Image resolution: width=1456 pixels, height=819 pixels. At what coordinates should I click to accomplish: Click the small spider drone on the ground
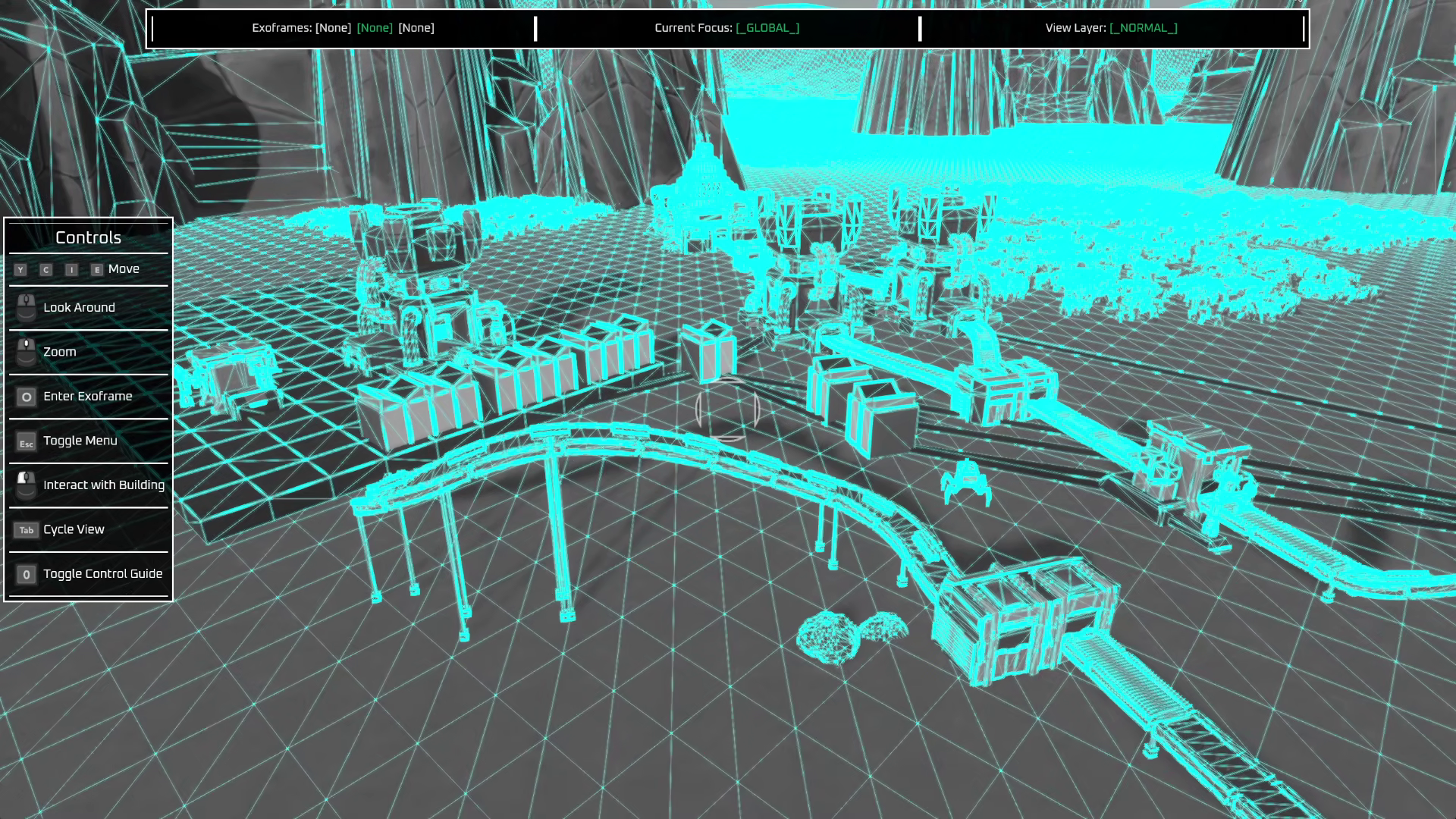point(966,482)
